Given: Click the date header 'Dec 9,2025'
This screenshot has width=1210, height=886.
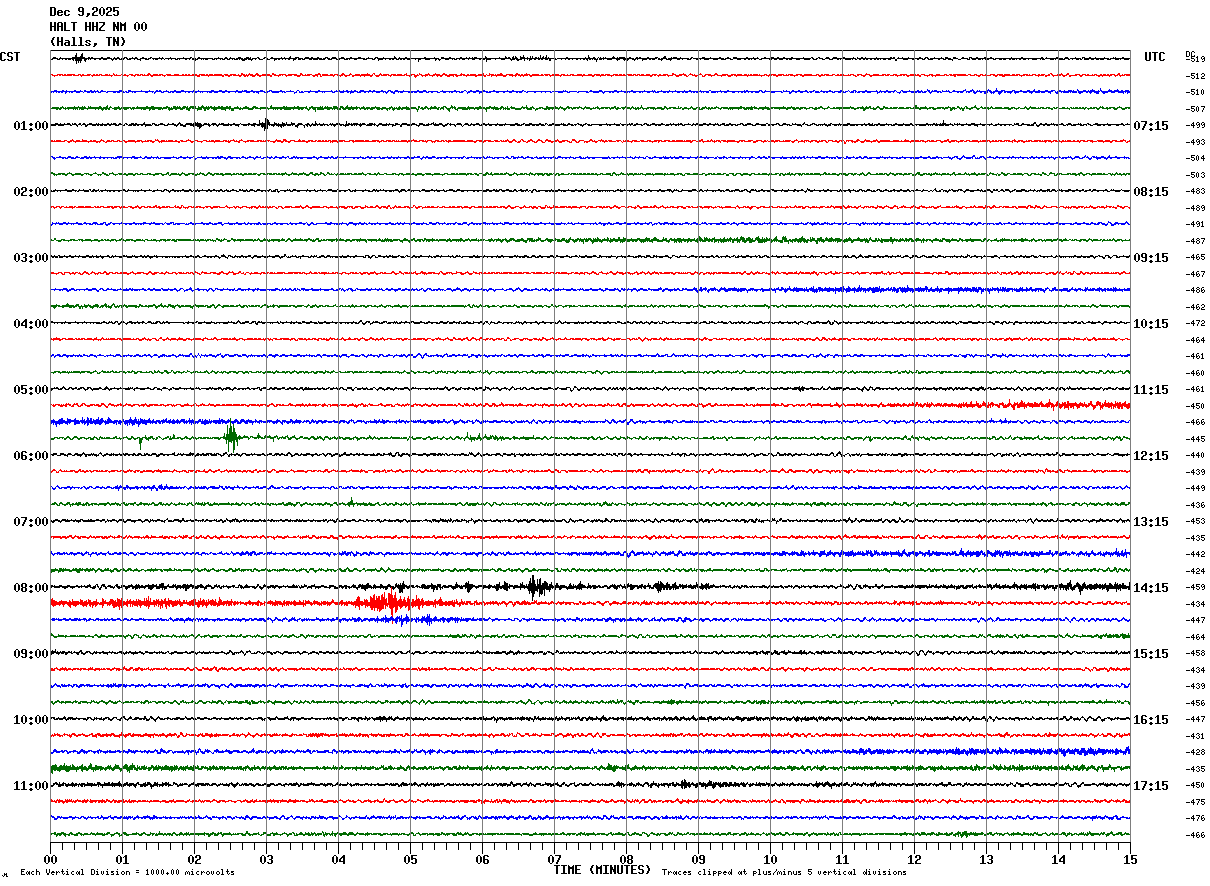Looking at the screenshot, I should (x=84, y=12).
